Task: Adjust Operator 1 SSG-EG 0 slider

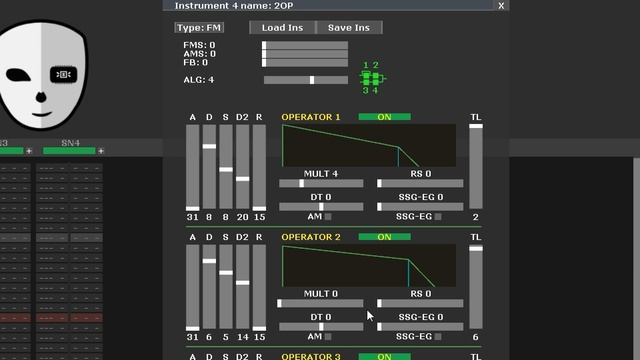Action: [x=420, y=207]
